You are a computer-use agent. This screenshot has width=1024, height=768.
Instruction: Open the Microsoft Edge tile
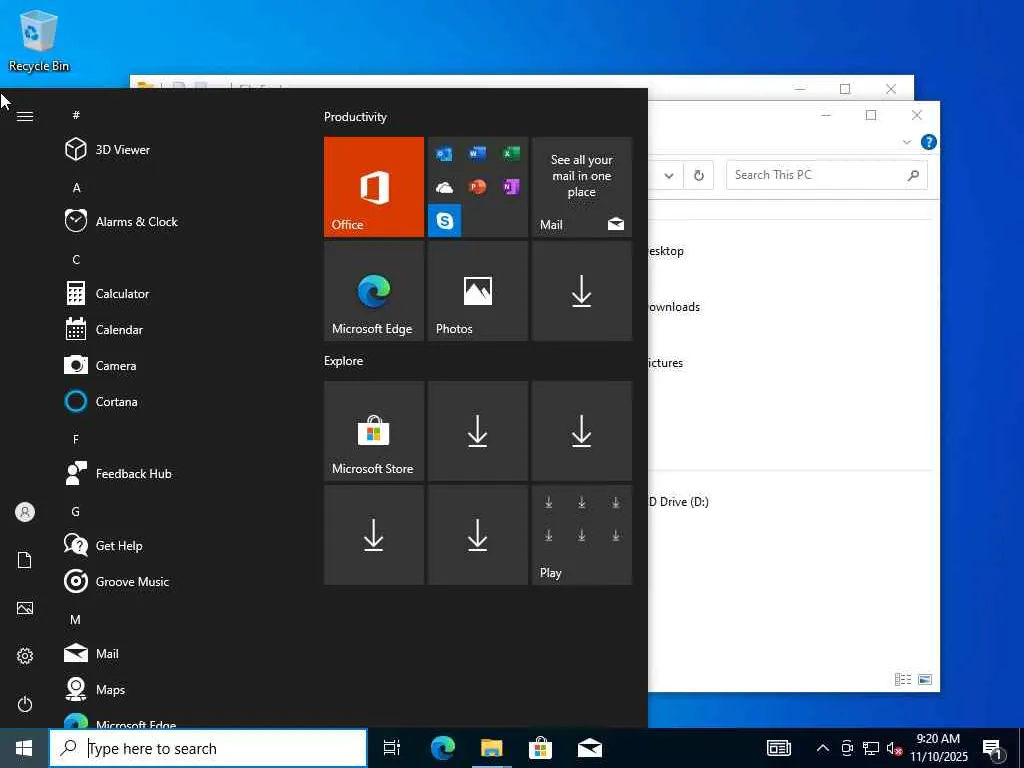coord(374,291)
